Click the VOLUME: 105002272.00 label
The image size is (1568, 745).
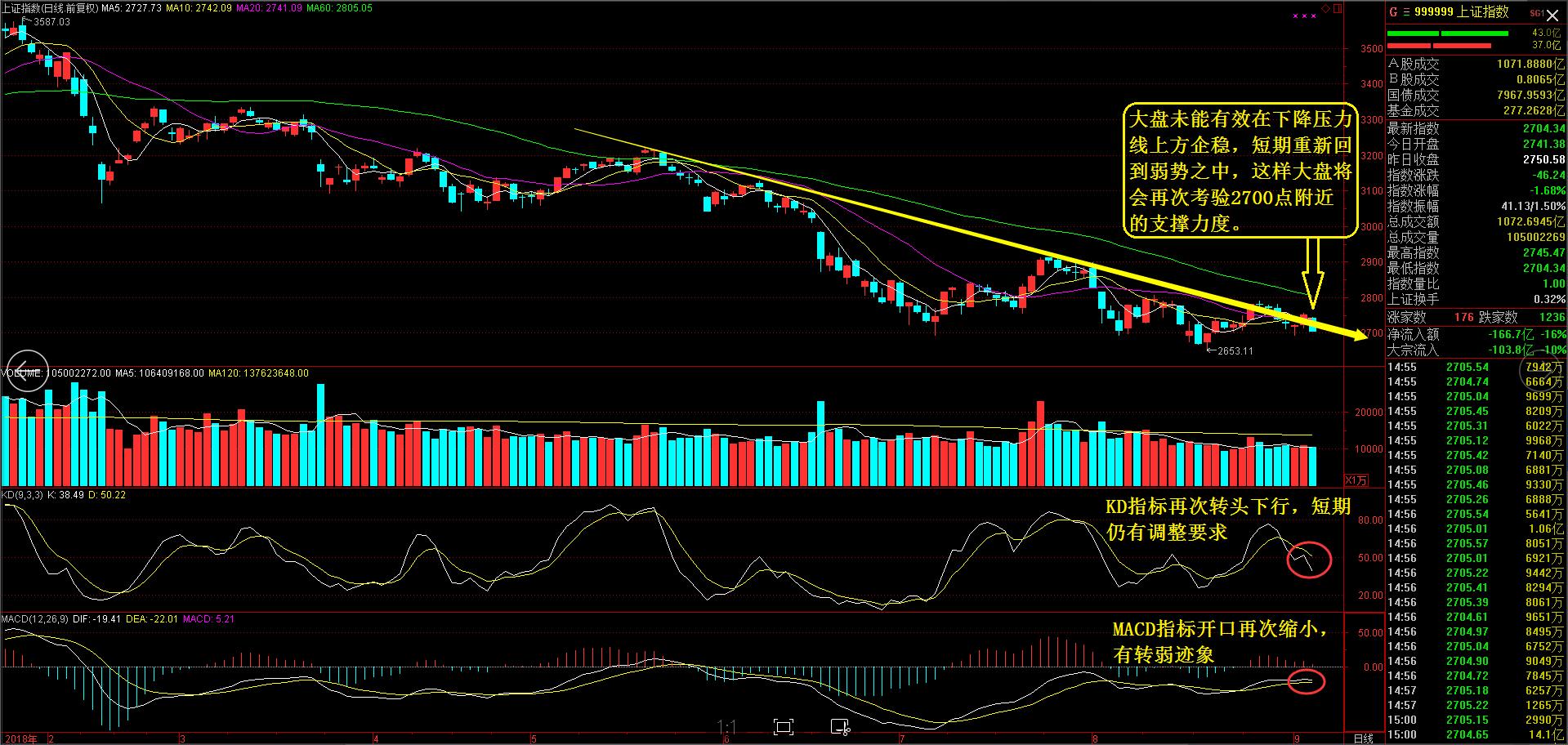click(57, 373)
